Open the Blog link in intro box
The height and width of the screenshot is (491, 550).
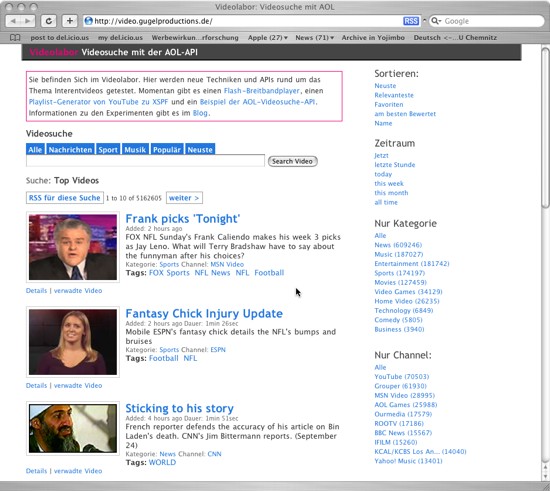(x=200, y=113)
